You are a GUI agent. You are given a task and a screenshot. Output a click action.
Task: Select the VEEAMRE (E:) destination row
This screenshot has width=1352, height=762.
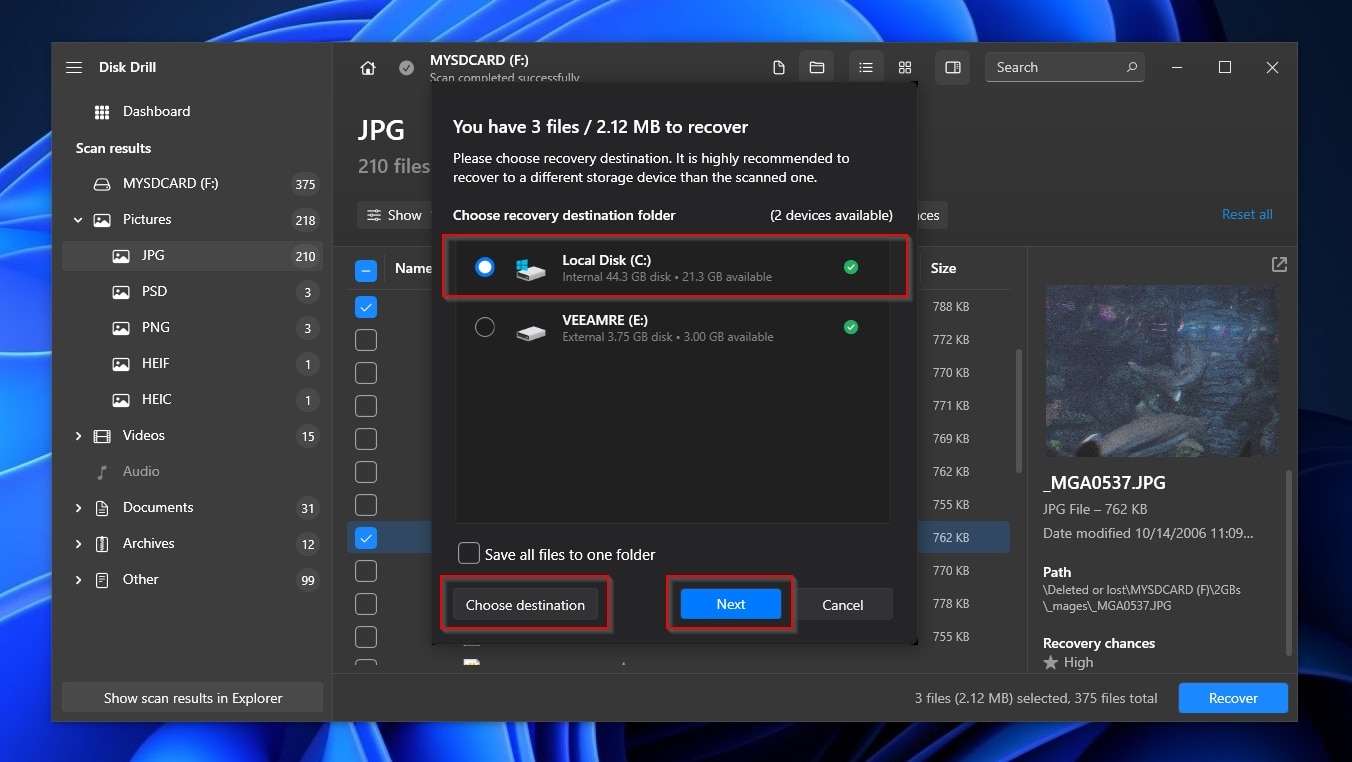pos(675,328)
